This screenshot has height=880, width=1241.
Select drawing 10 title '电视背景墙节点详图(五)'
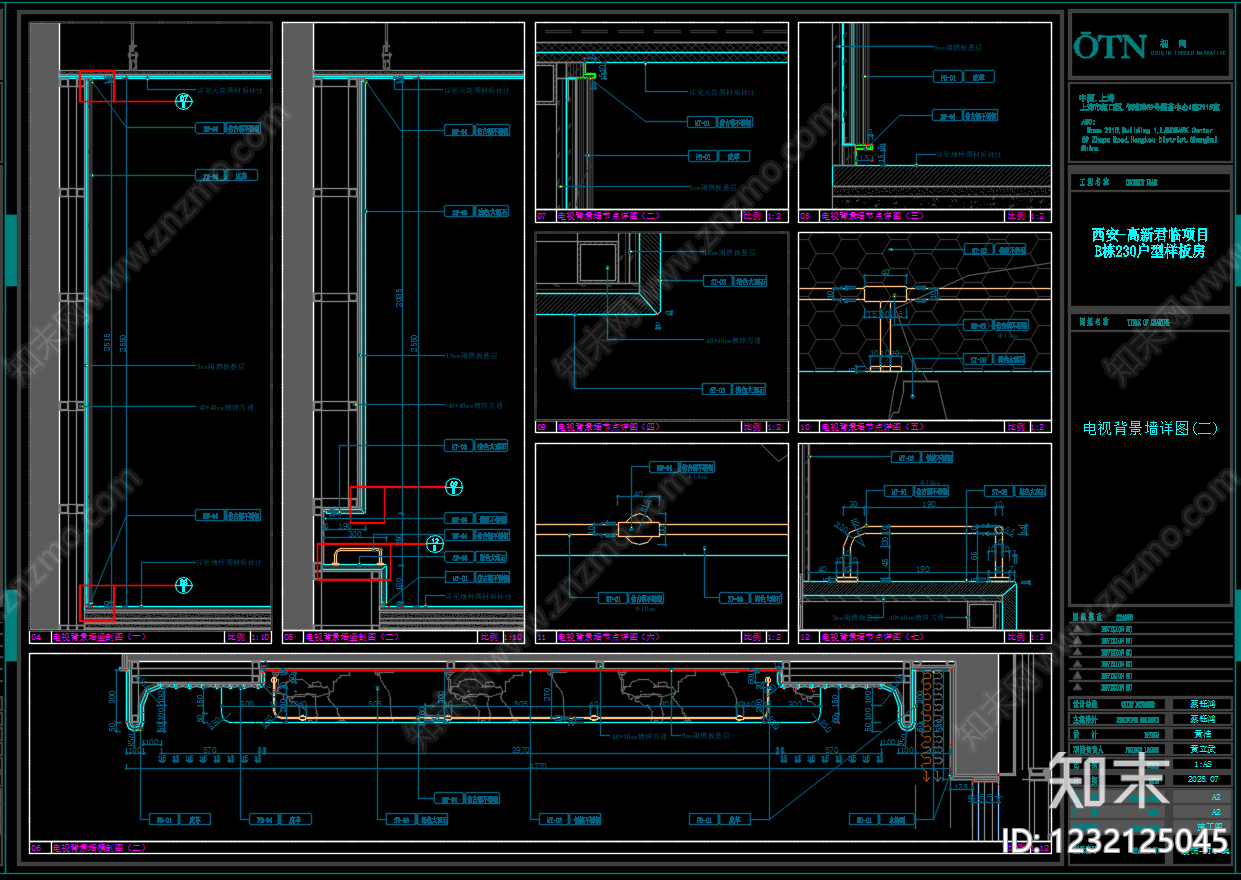pos(872,426)
